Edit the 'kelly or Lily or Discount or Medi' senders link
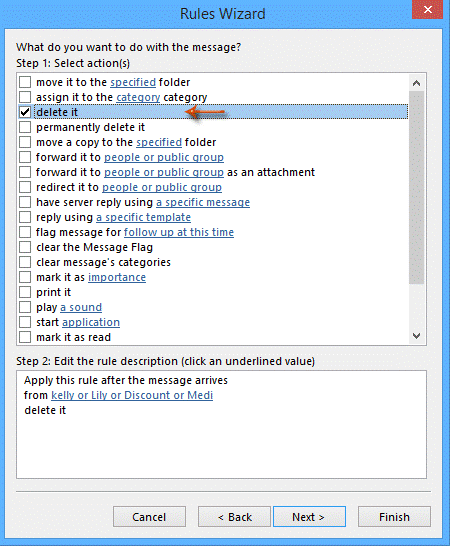The height and width of the screenshot is (546, 450). pos(132,395)
